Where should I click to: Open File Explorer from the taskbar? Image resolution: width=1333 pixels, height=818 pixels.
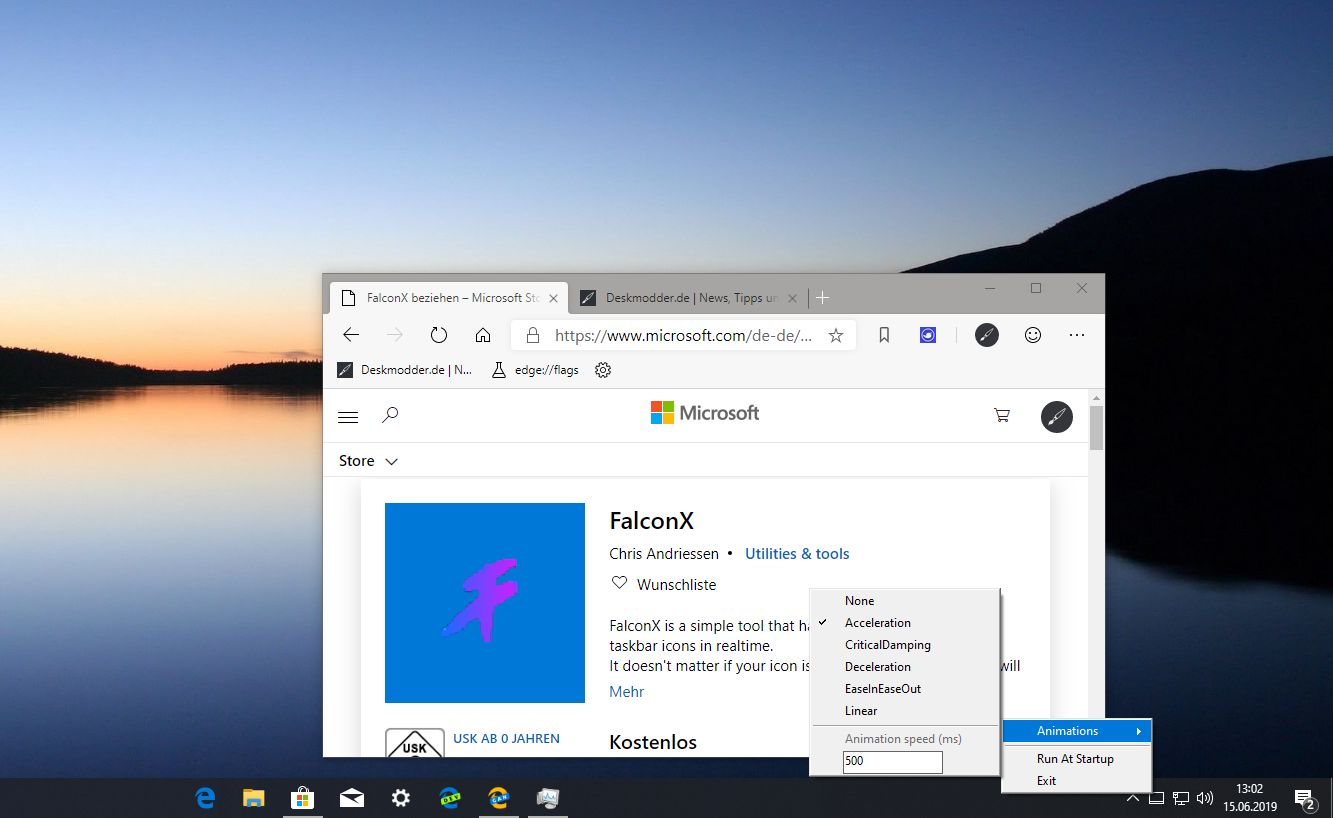point(254,798)
